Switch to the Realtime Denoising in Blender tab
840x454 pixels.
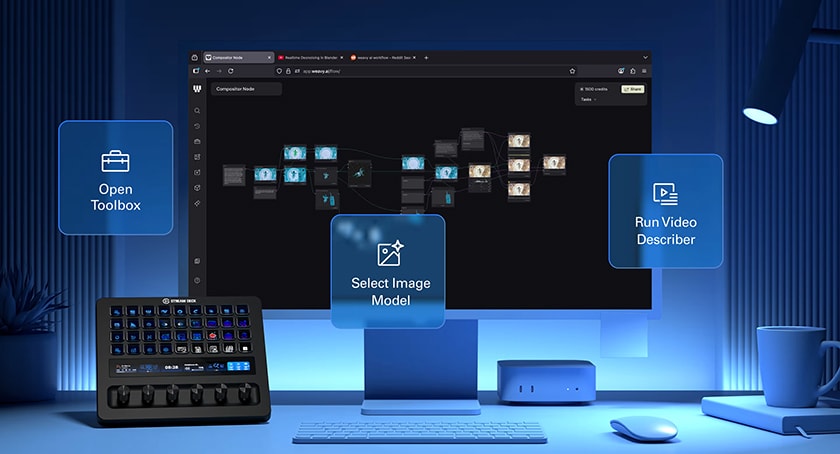[310, 58]
